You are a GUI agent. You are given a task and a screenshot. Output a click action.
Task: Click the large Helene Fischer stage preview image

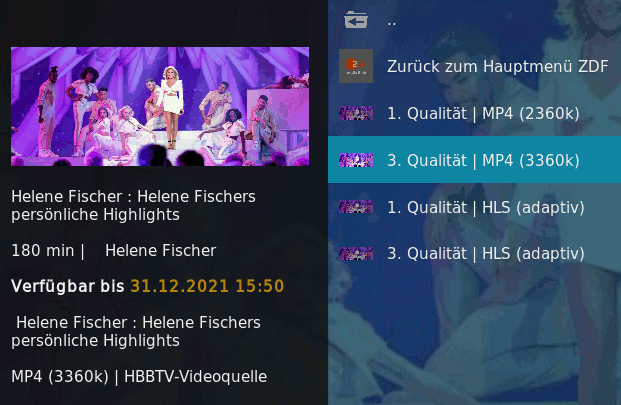point(160,106)
